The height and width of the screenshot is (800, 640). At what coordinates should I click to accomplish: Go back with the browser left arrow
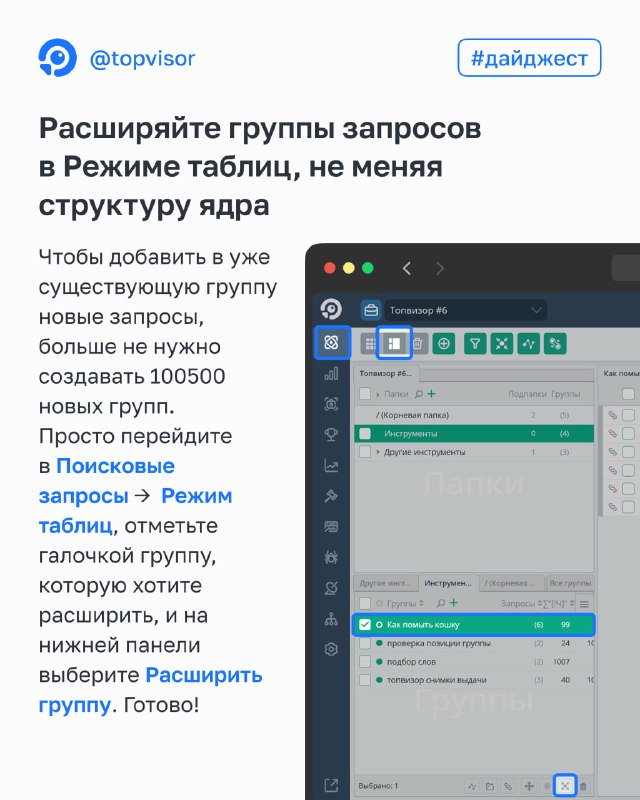[407, 268]
